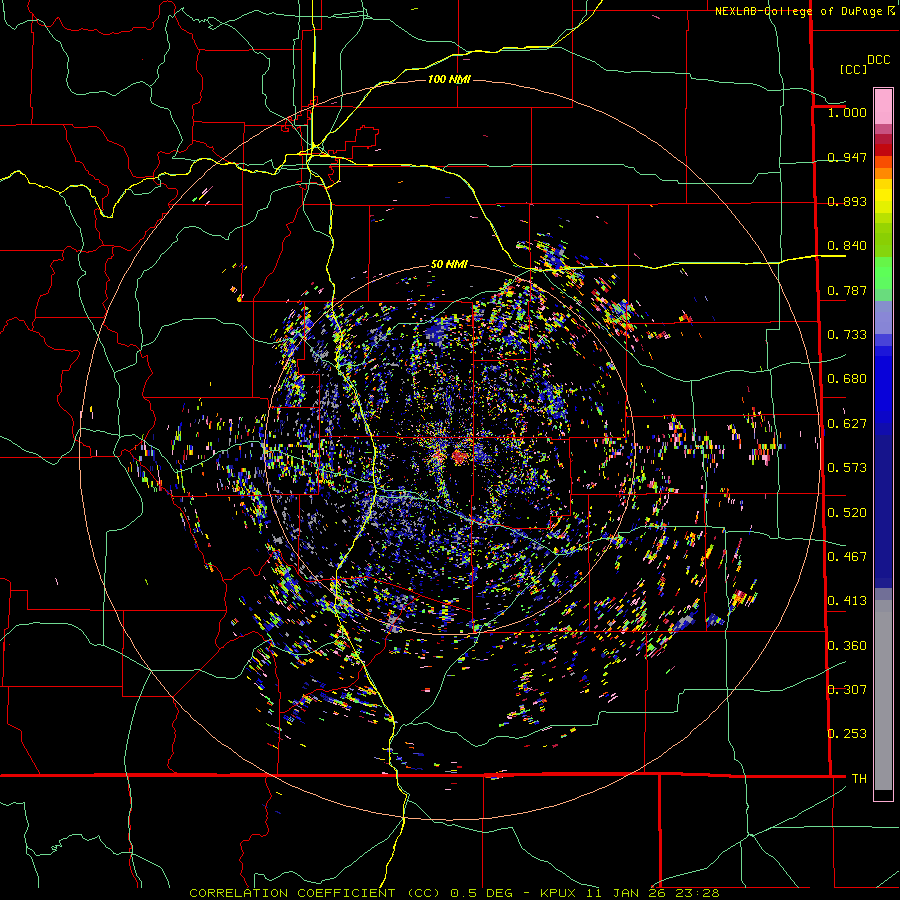Click the 0.893 color scale value
The height and width of the screenshot is (900, 900).
click(847, 201)
